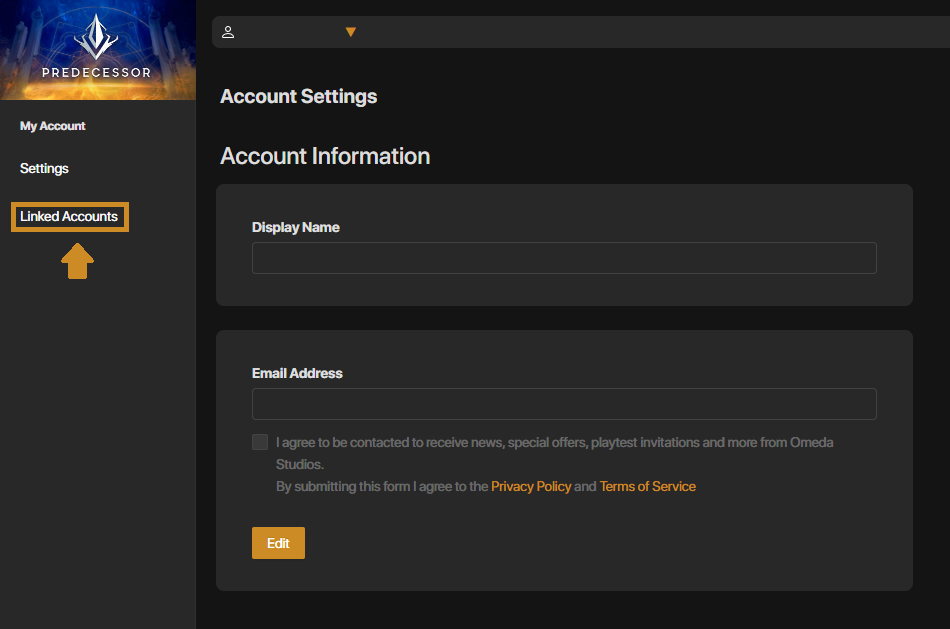Click the PREDECESSOR wordmark under the logo
950x629 pixels.
pyautogui.click(x=97, y=73)
